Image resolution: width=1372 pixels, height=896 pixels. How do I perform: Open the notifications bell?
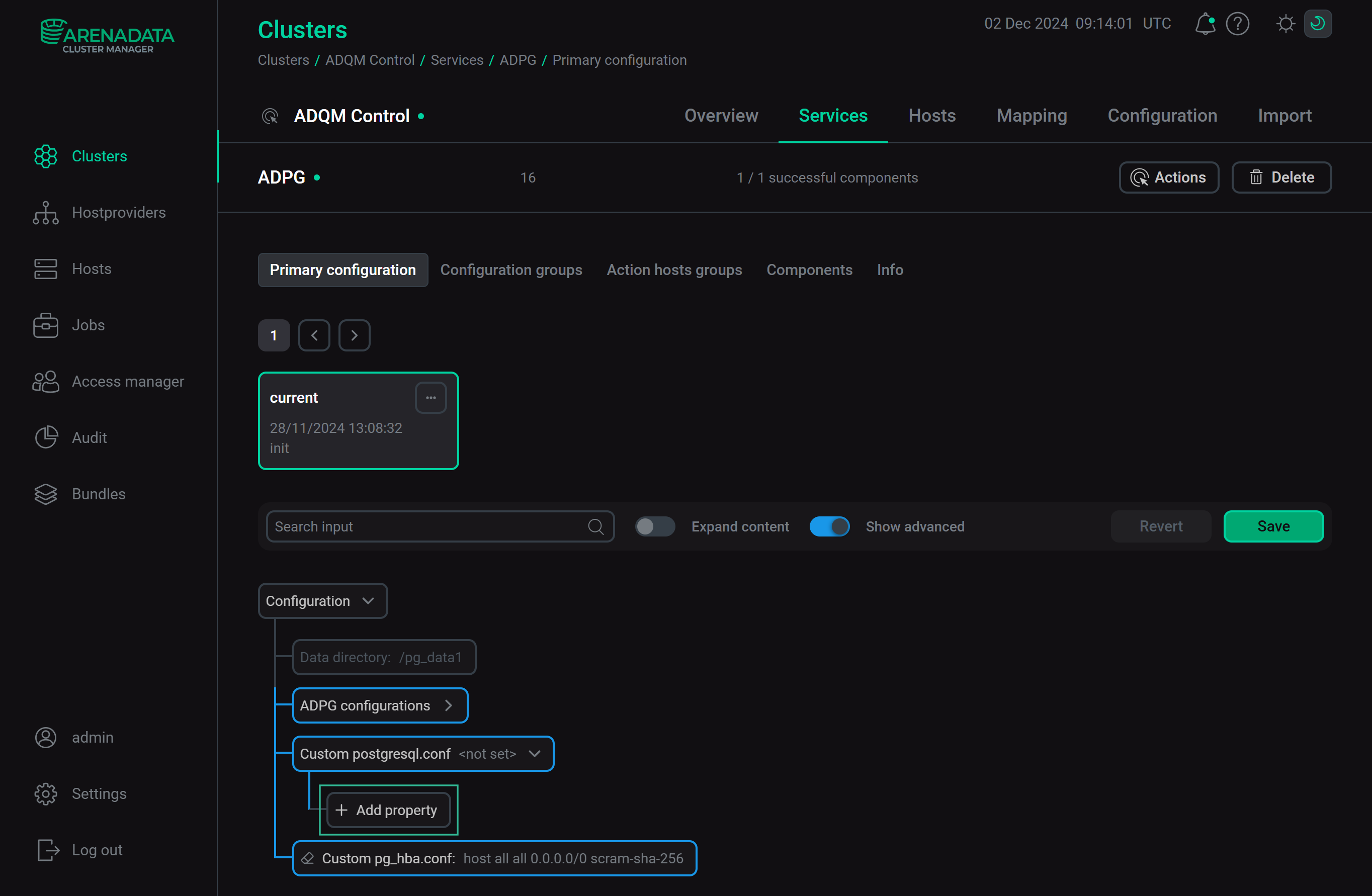click(x=1205, y=24)
